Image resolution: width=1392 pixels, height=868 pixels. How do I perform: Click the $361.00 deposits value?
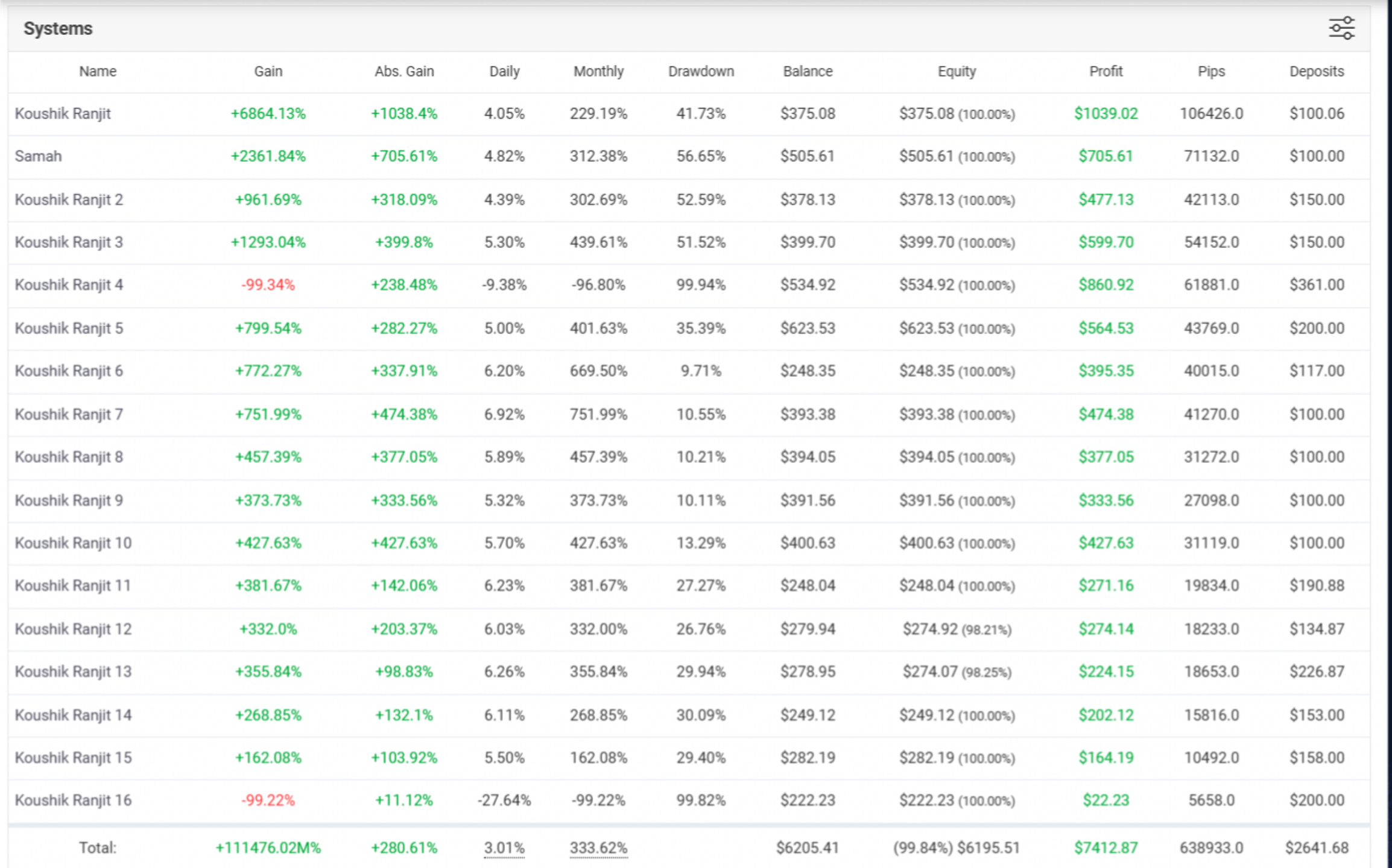[x=1317, y=285]
